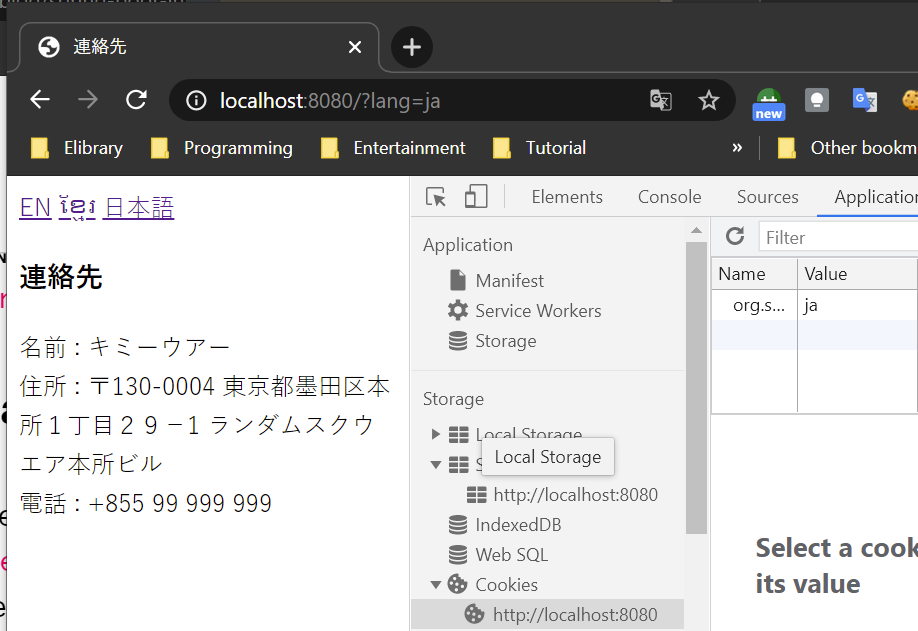
Task: Close the 連絡先 tab
Action: (355, 47)
